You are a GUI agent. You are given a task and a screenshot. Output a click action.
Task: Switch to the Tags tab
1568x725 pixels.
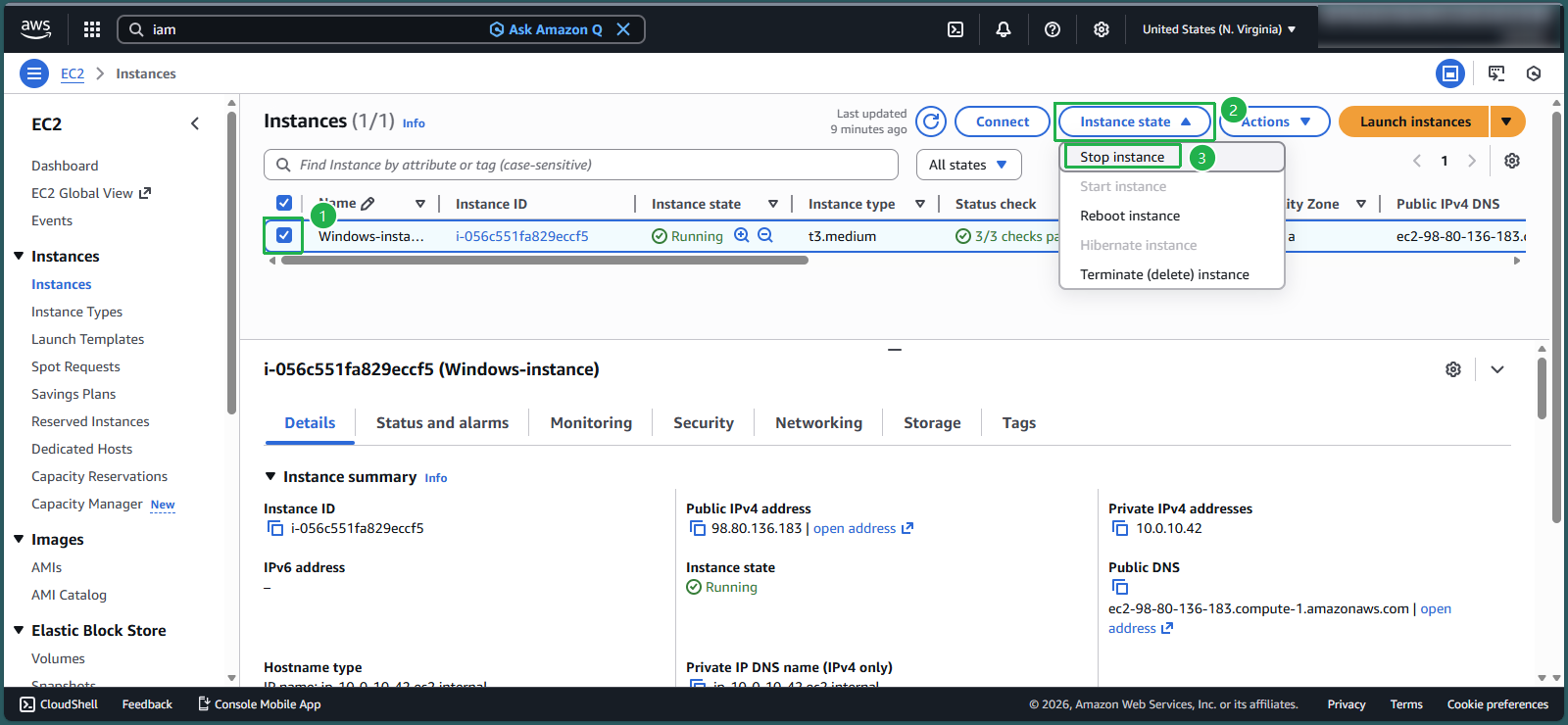tap(1019, 422)
